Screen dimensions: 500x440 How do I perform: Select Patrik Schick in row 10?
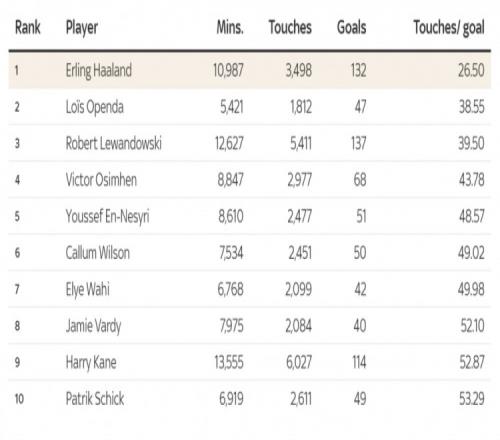pos(95,399)
